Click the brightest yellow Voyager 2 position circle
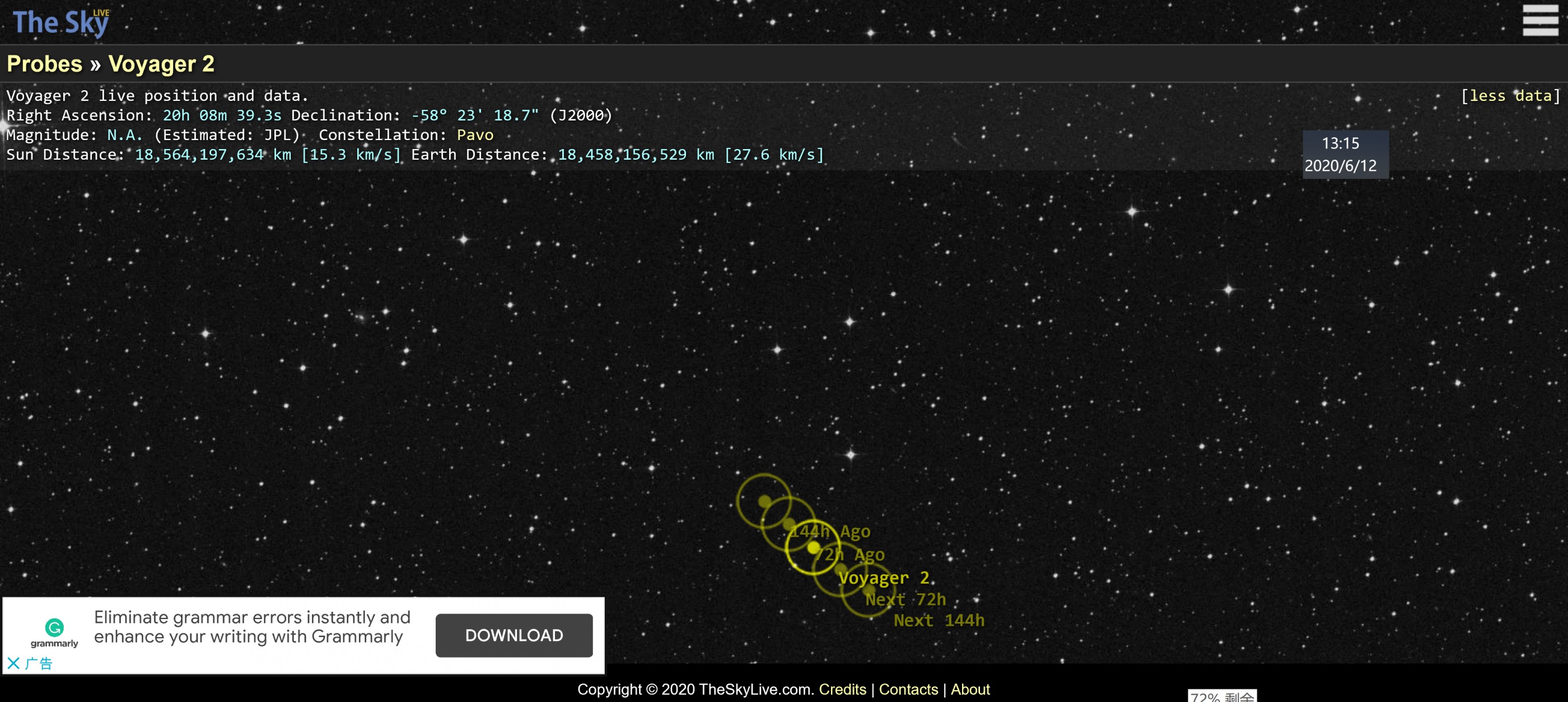Viewport: 1568px width, 702px height. pos(813,548)
